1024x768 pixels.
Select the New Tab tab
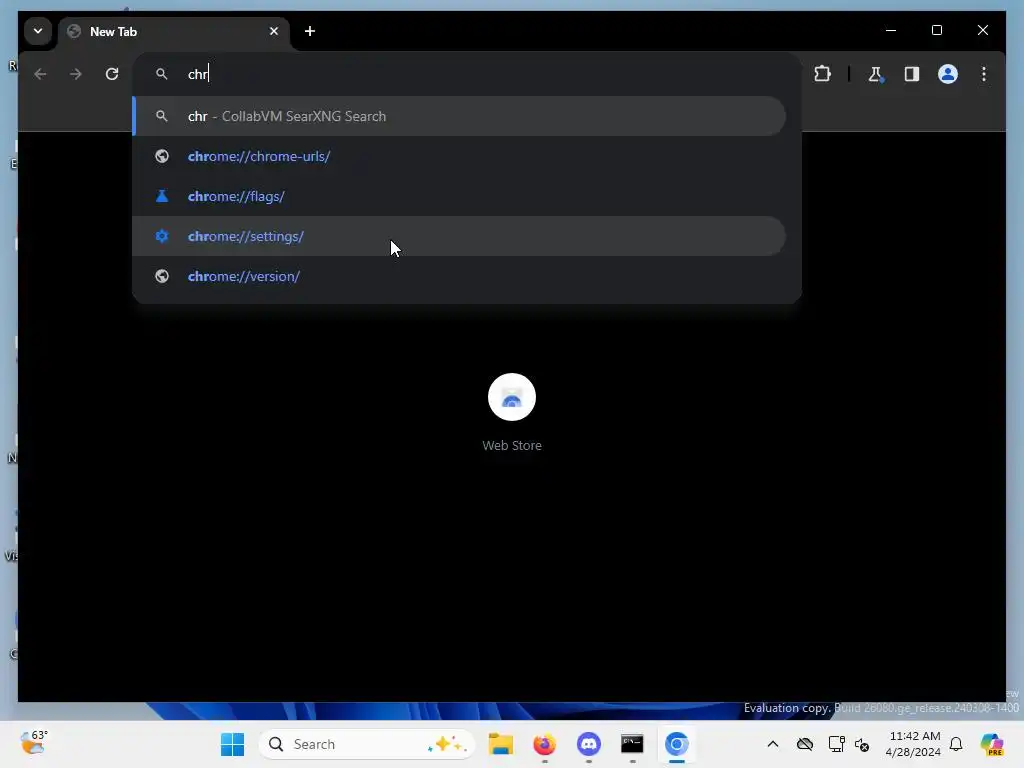point(173,31)
